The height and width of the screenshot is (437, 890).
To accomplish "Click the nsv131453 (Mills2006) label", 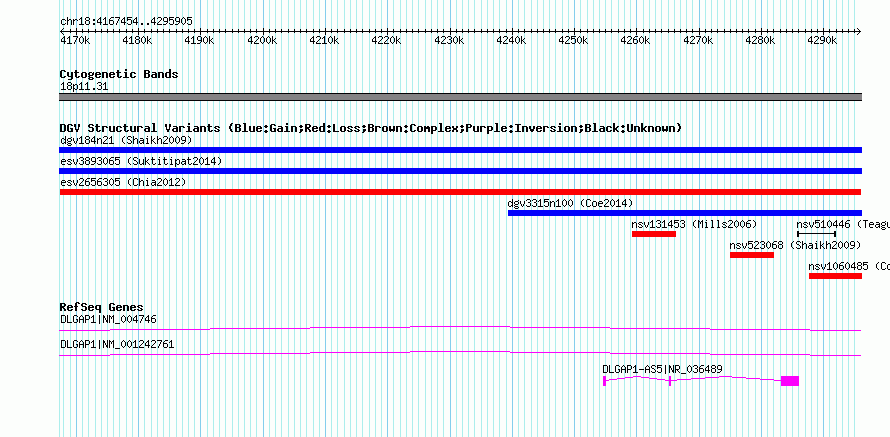I will (694, 224).
